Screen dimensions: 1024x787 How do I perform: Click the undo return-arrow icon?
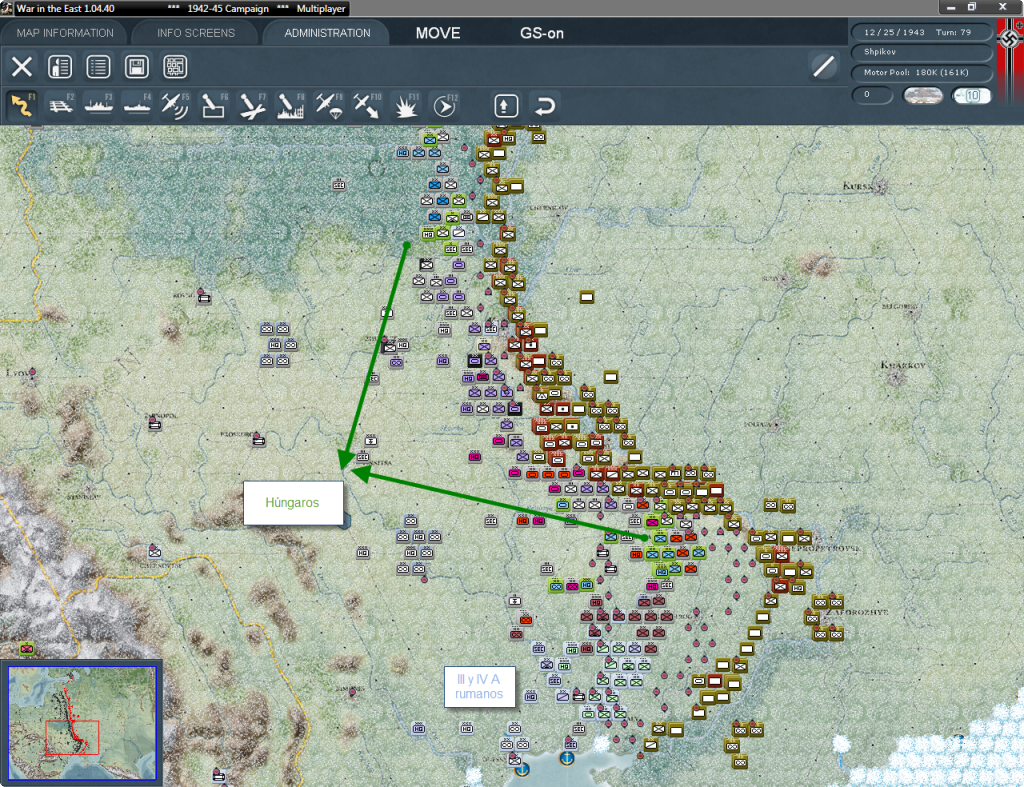(545, 106)
